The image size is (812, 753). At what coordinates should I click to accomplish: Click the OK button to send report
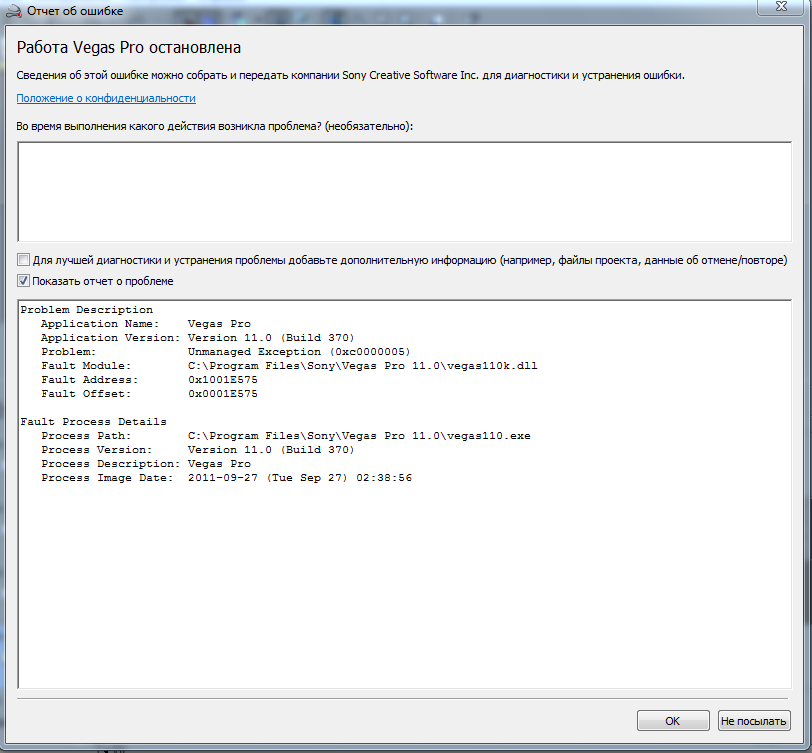[673, 720]
